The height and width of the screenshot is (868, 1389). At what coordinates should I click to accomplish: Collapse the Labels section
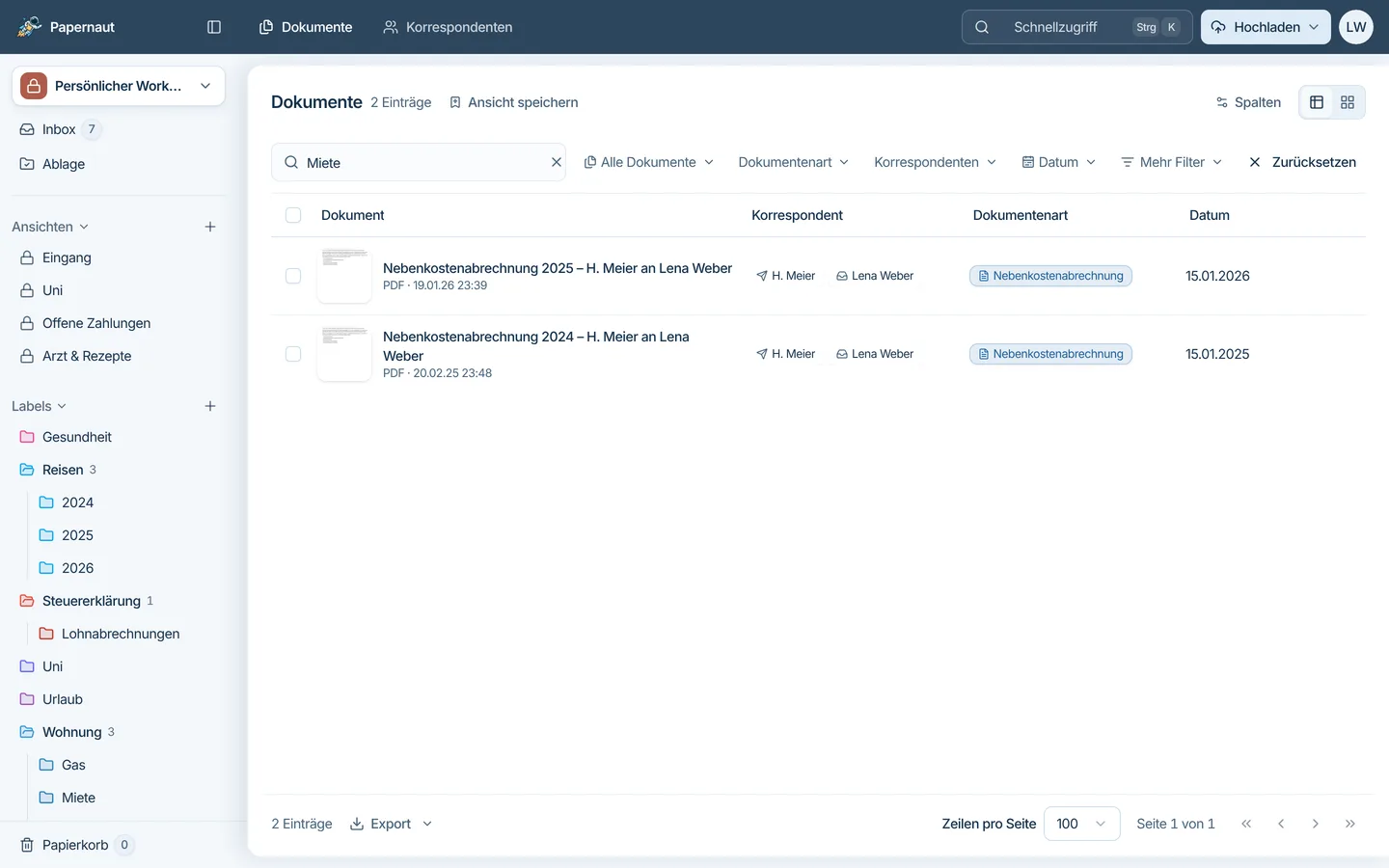point(40,406)
